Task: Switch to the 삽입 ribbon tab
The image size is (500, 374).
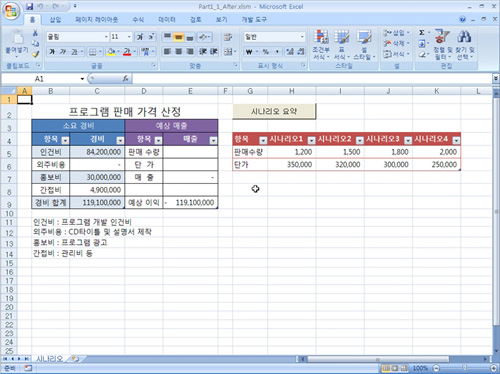Action: [55, 20]
